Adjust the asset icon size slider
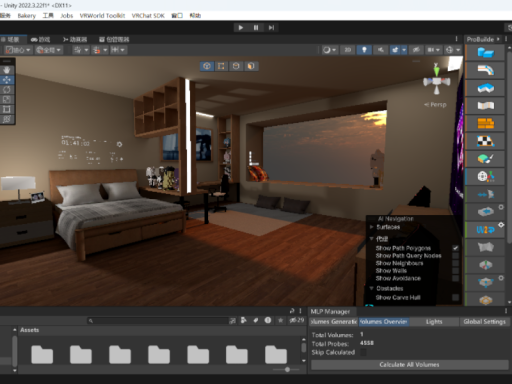Screen dimensions: 512x384 287,369
